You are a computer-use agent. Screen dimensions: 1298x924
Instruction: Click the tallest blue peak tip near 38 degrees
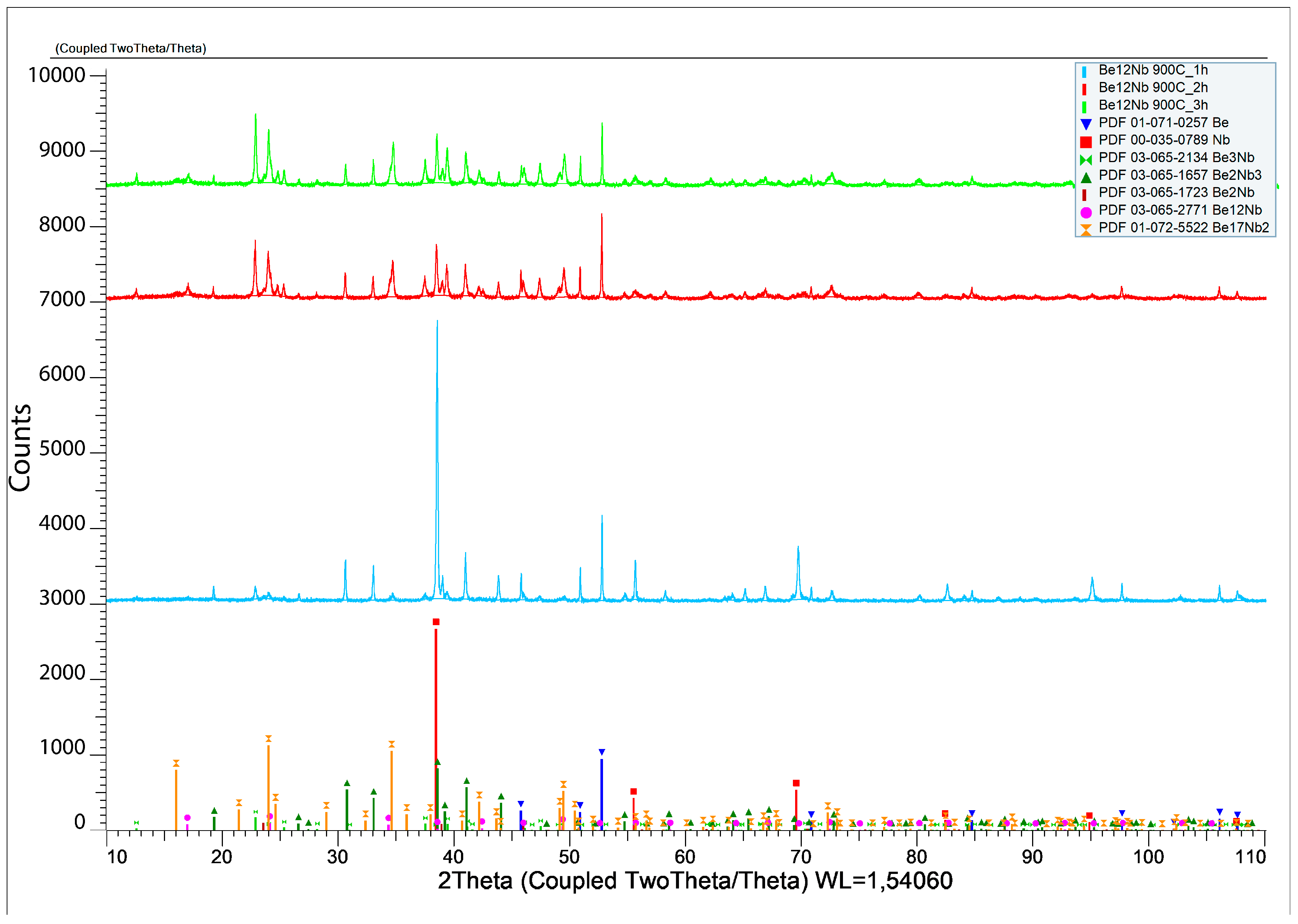click(437, 322)
